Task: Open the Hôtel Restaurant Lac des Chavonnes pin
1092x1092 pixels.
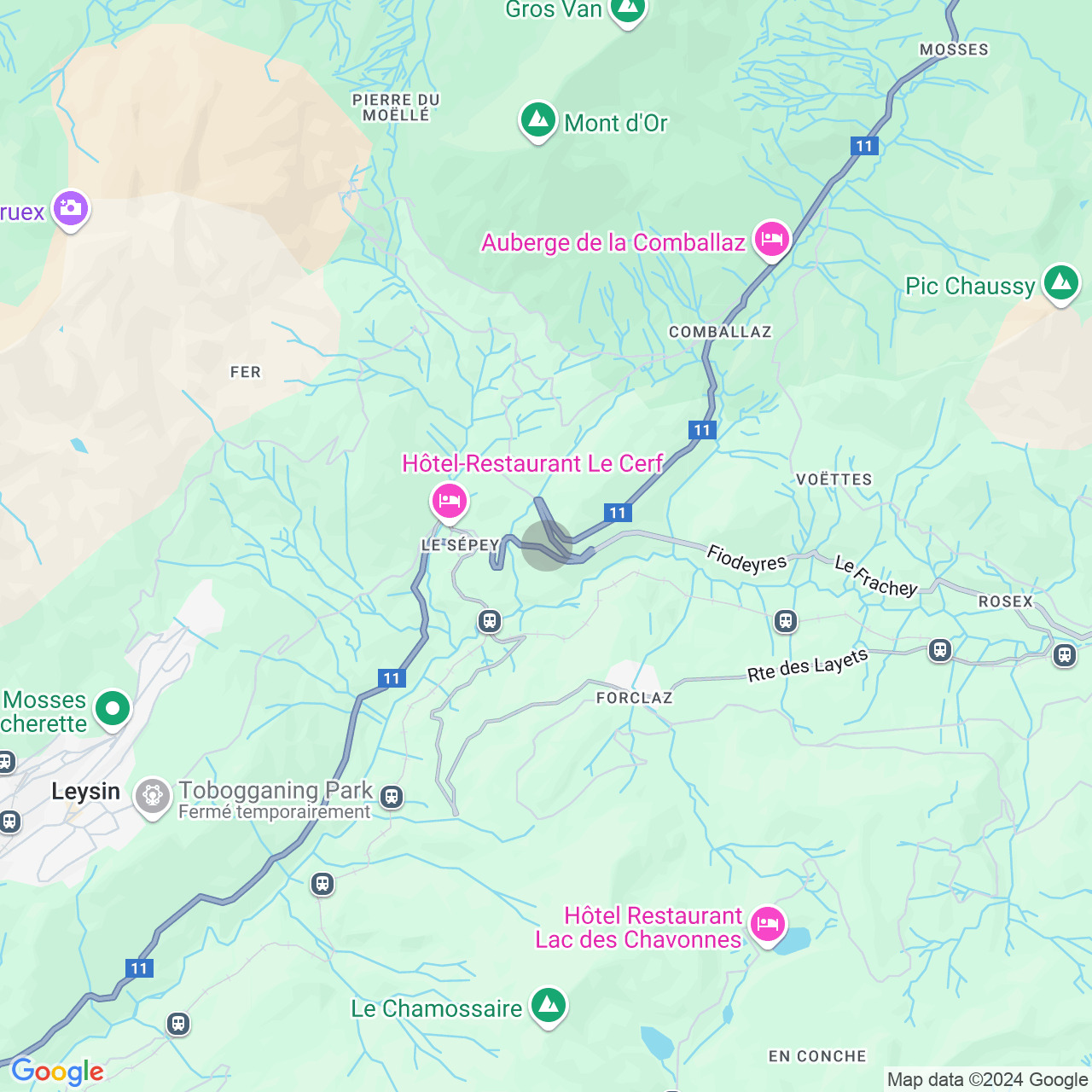Action: pyautogui.click(x=768, y=925)
